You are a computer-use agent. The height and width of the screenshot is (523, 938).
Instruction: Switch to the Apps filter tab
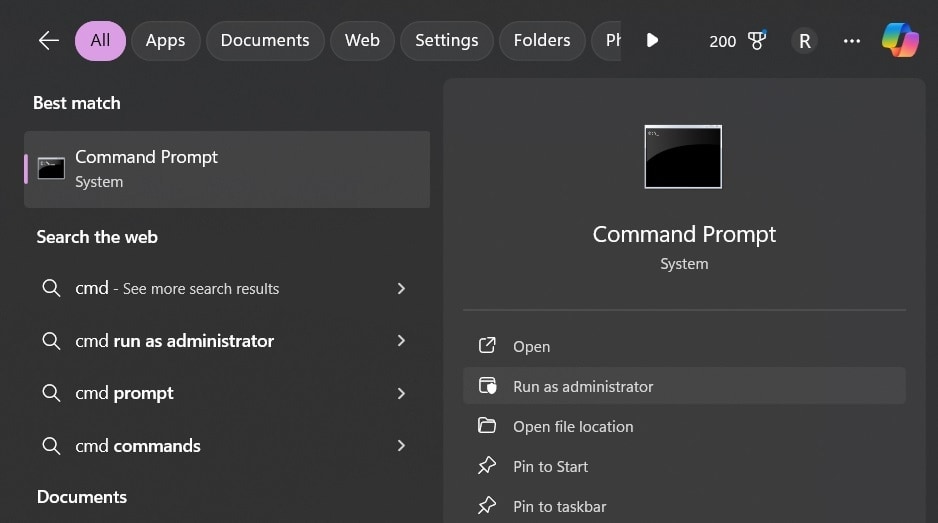click(165, 41)
